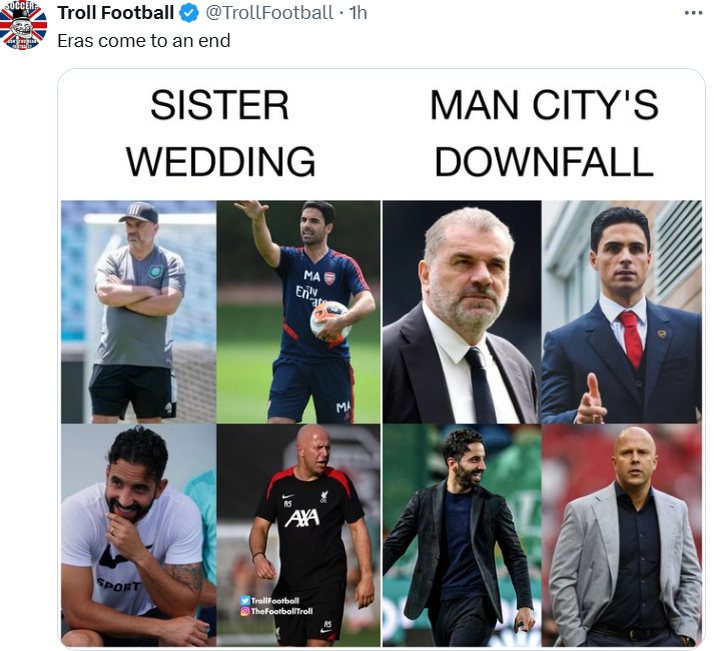Open photo of man pointing in training kit
Image resolution: width=714 pixels, height=651 pixels.
298,311
